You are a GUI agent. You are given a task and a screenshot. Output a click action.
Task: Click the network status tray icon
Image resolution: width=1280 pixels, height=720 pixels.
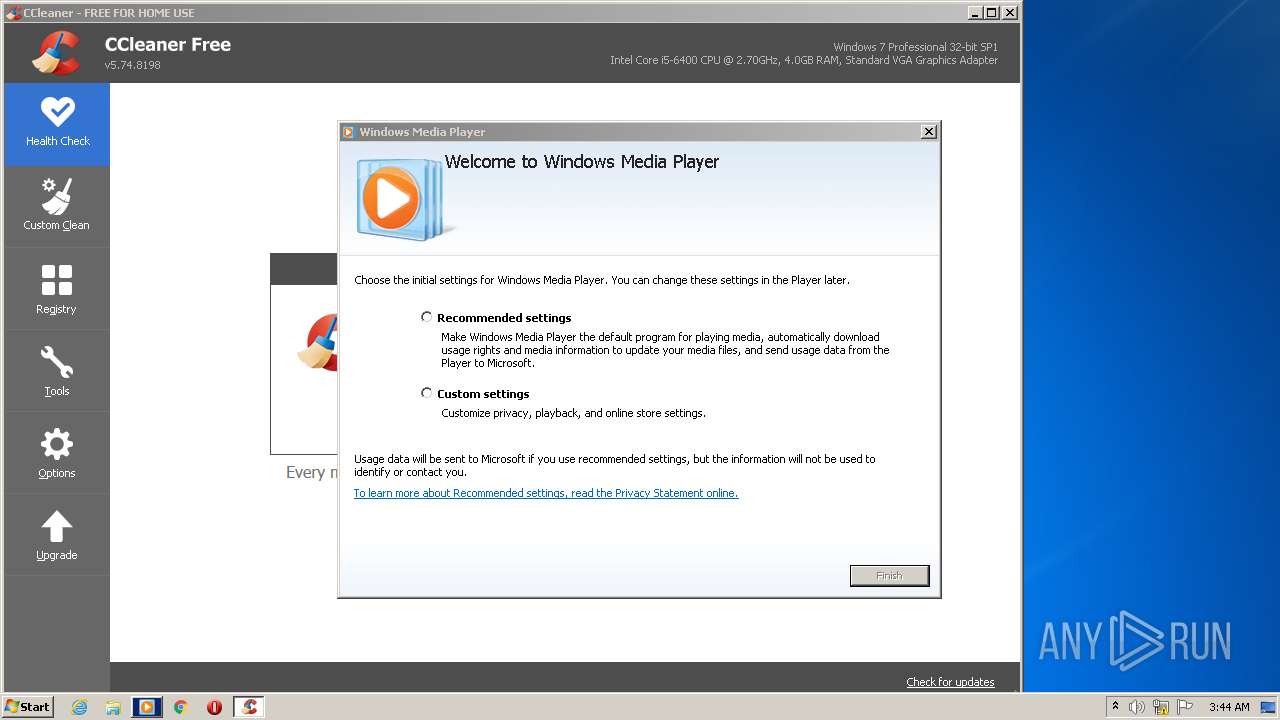pos(1161,707)
